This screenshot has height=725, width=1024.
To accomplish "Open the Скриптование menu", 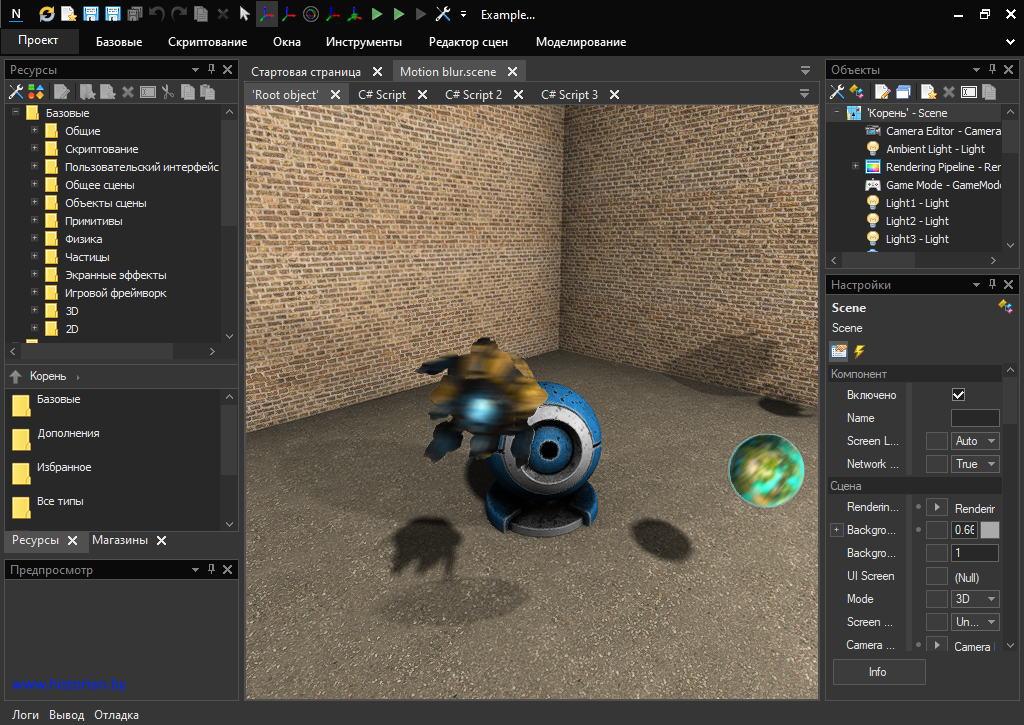I will (207, 42).
